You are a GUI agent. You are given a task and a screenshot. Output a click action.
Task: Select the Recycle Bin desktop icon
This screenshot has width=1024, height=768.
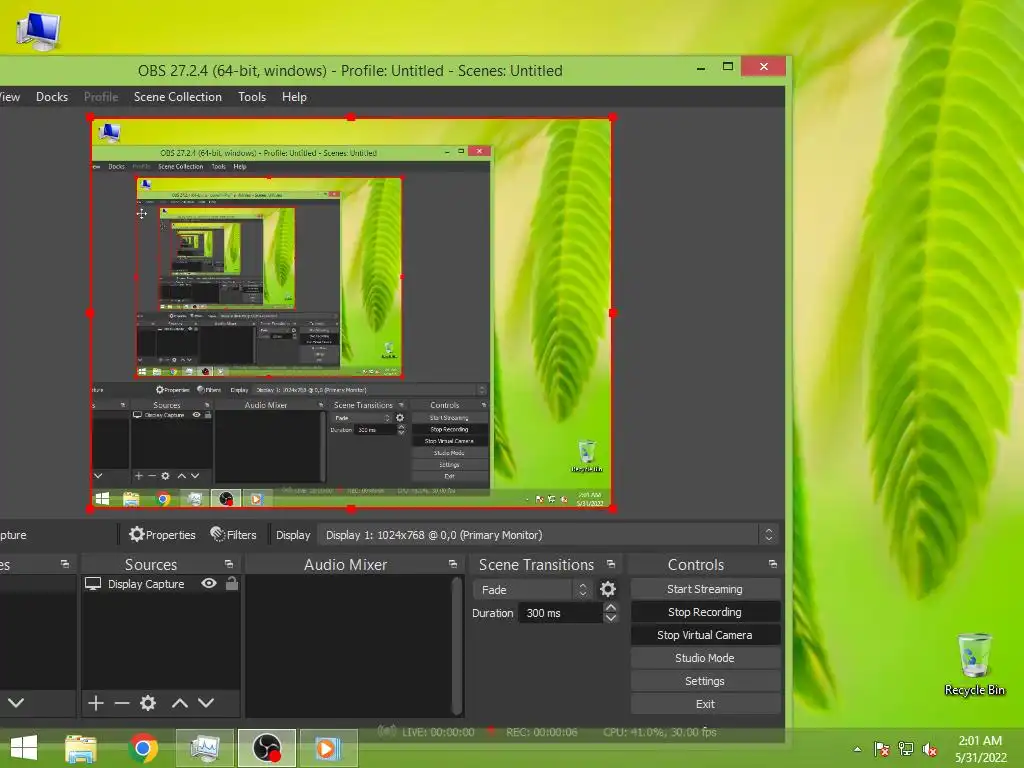tap(975, 664)
